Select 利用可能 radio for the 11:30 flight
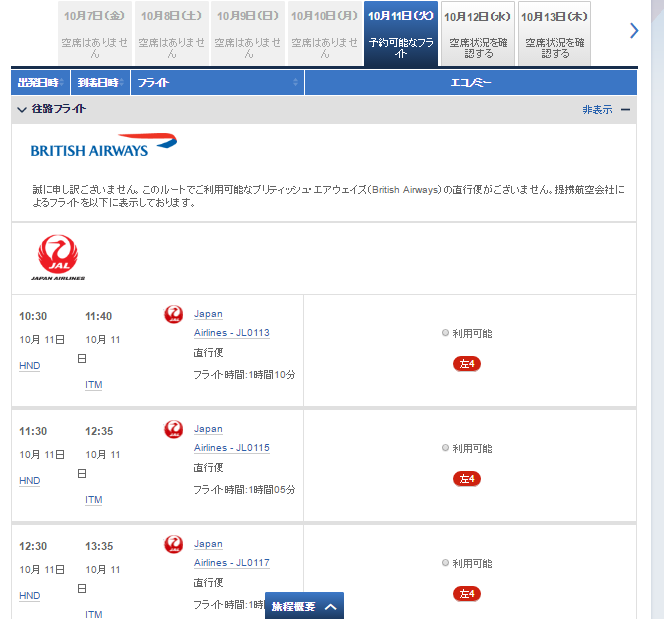 click(x=446, y=449)
